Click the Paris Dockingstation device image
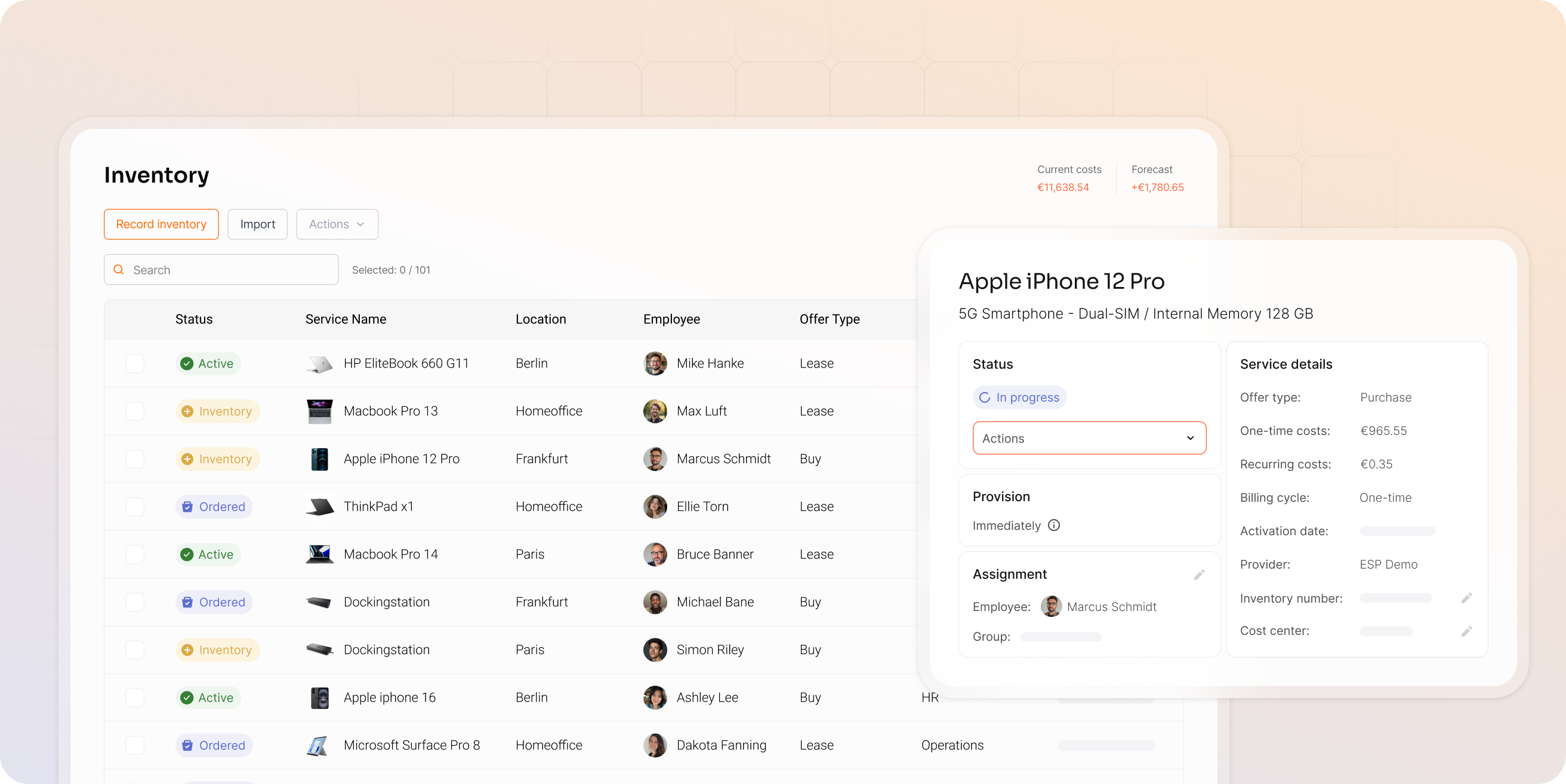The width and height of the screenshot is (1566, 784). point(319,650)
